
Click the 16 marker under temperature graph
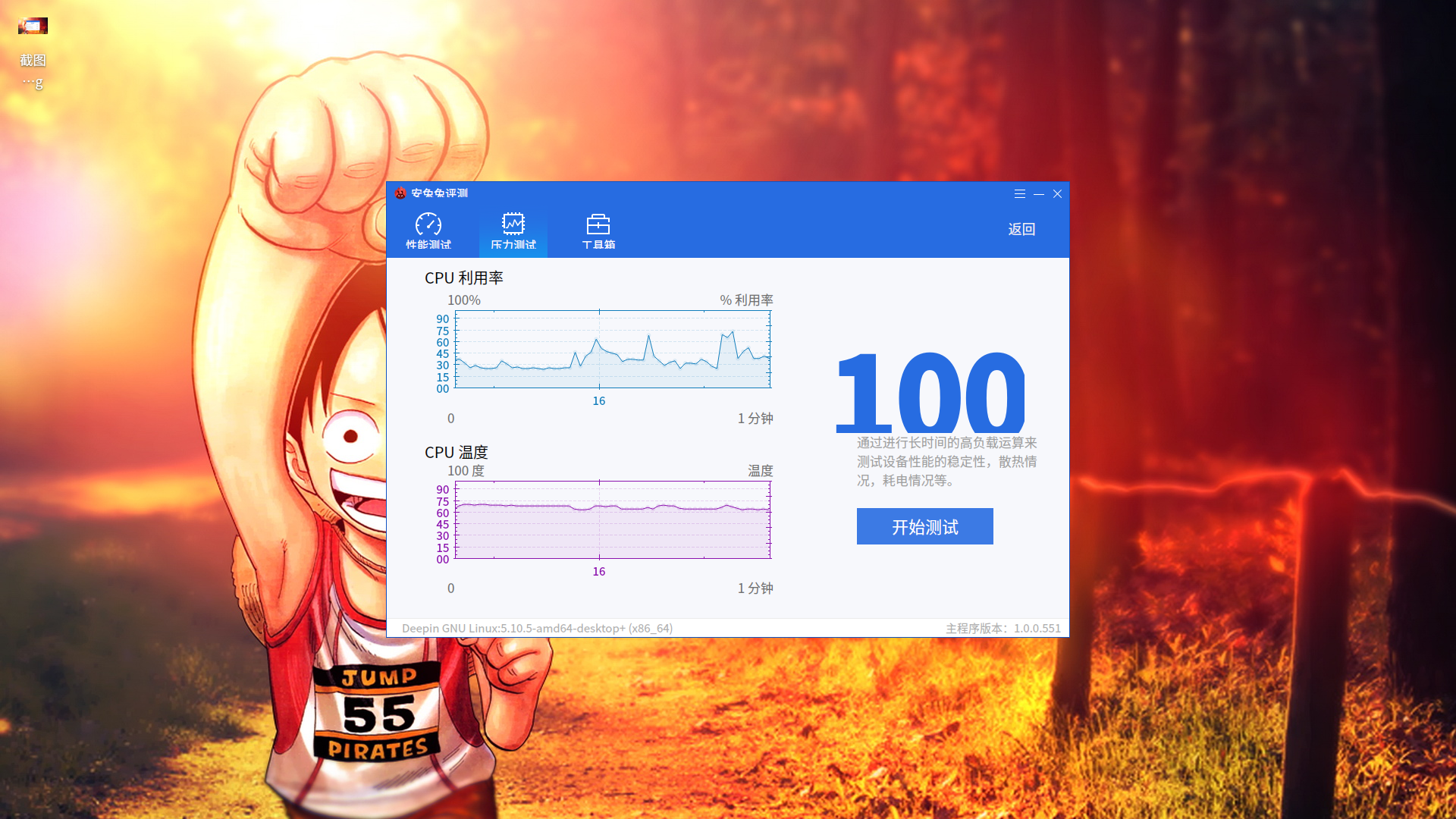pos(599,572)
